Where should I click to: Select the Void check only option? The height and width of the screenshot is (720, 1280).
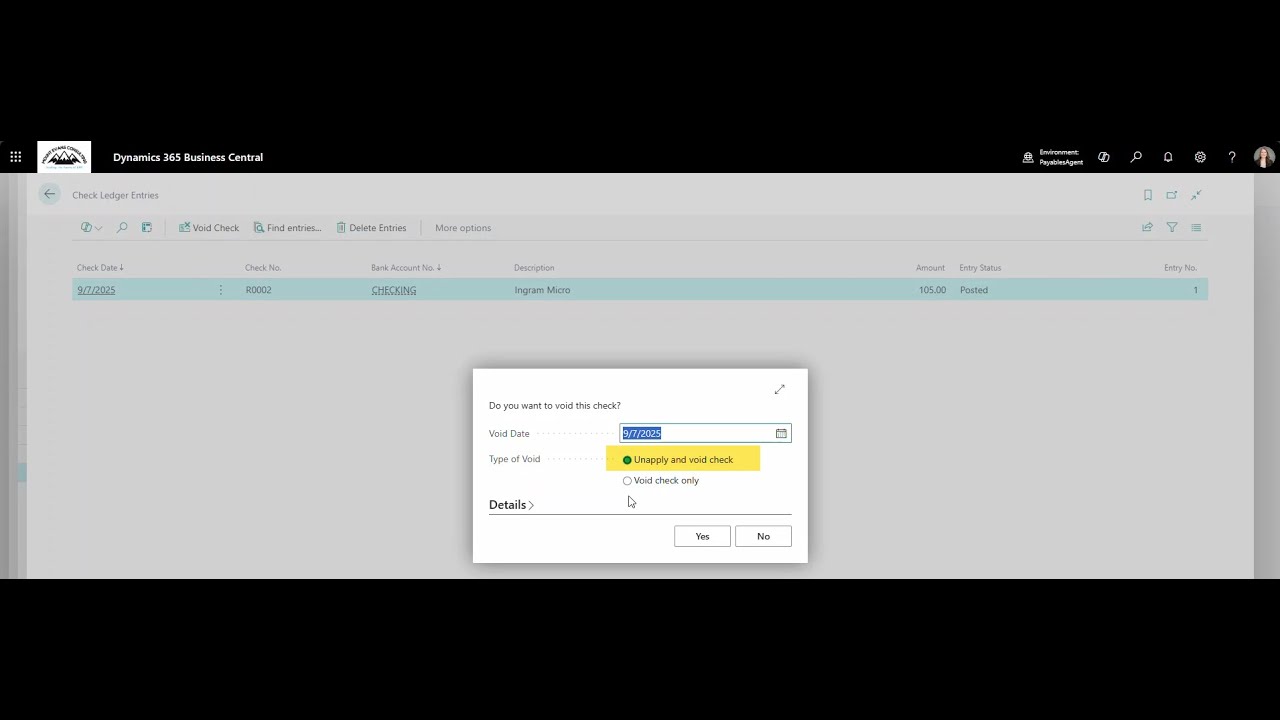[x=661, y=481]
